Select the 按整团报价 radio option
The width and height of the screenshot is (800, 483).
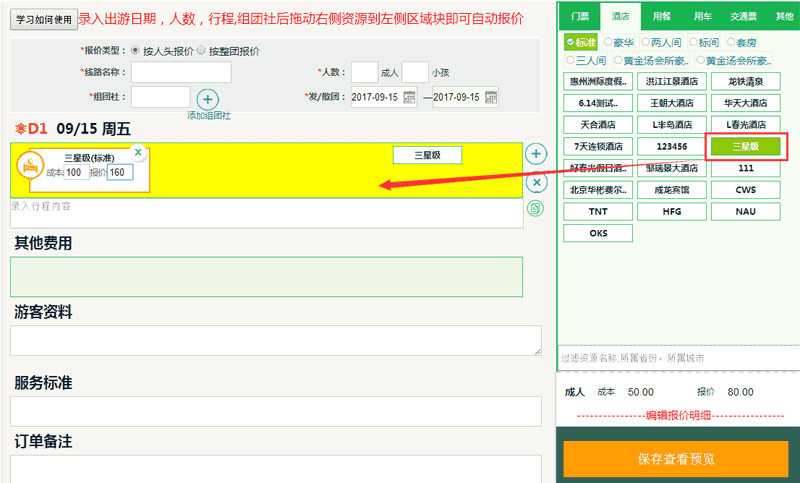tap(201, 50)
